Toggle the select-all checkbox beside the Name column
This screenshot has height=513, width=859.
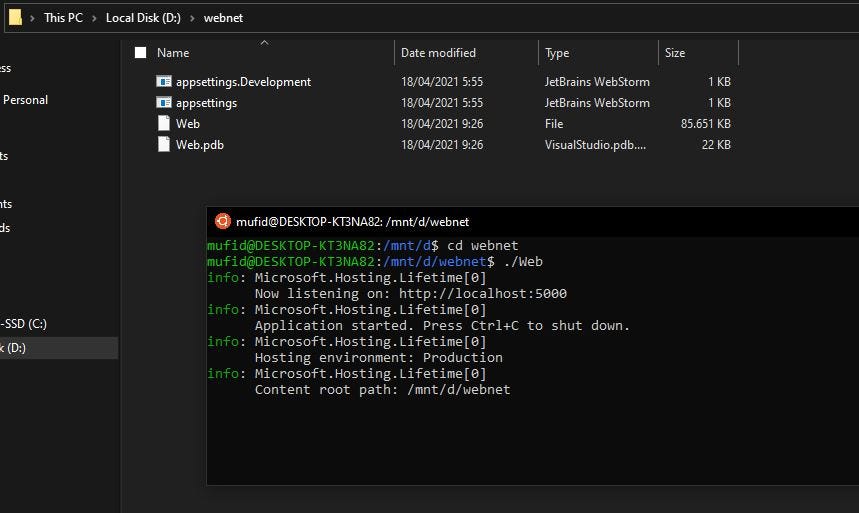point(141,53)
